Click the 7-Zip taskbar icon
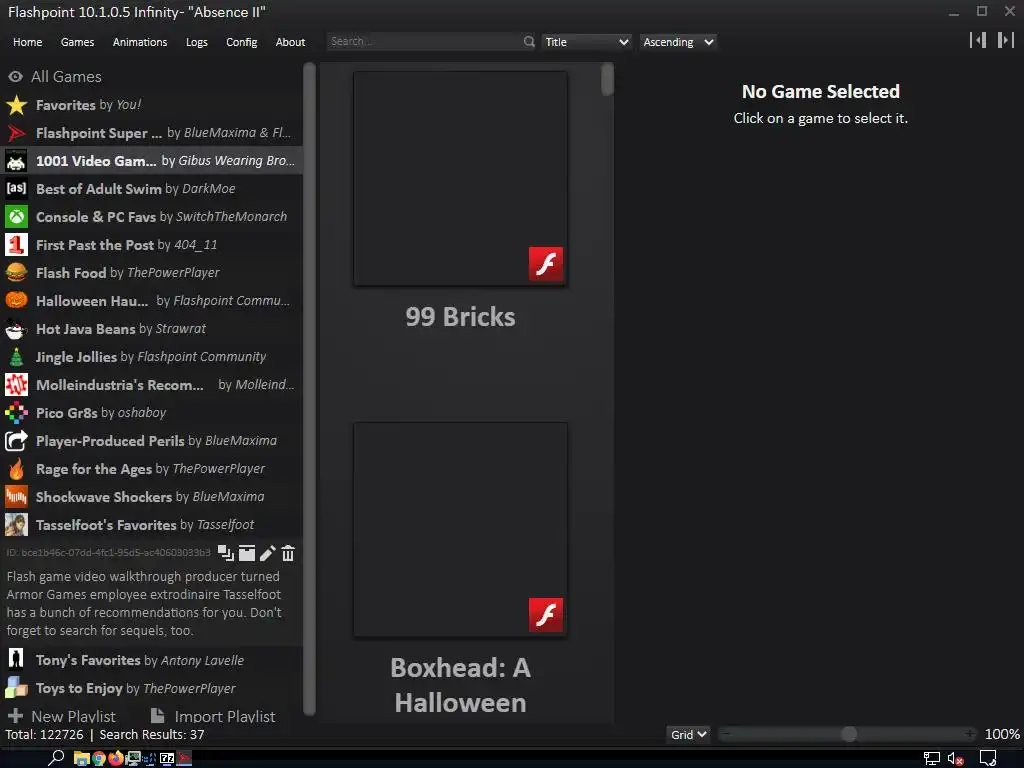Image resolution: width=1024 pixels, height=768 pixels. (167, 758)
